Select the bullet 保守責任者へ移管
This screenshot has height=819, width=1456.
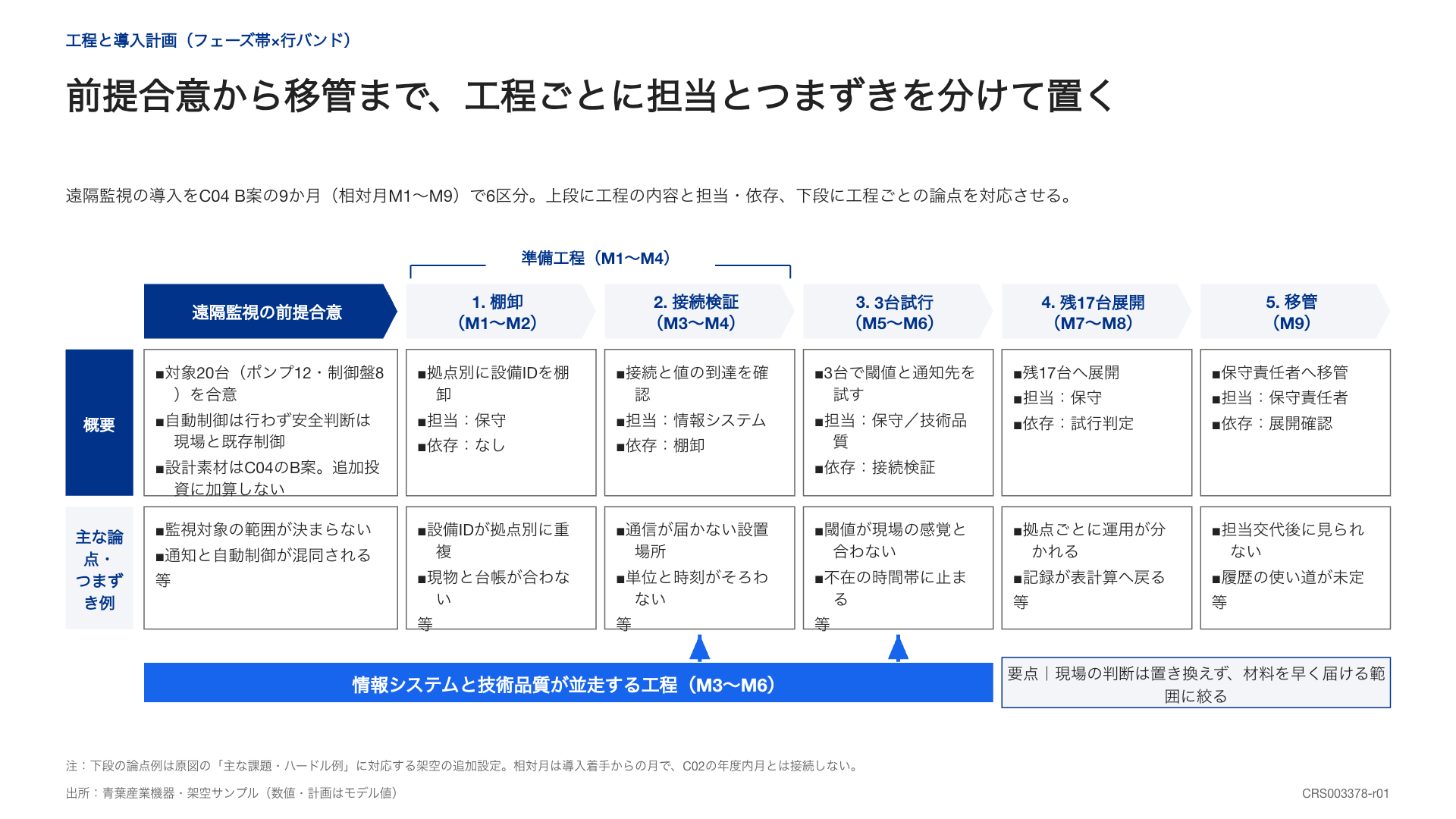click(x=1280, y=372)
